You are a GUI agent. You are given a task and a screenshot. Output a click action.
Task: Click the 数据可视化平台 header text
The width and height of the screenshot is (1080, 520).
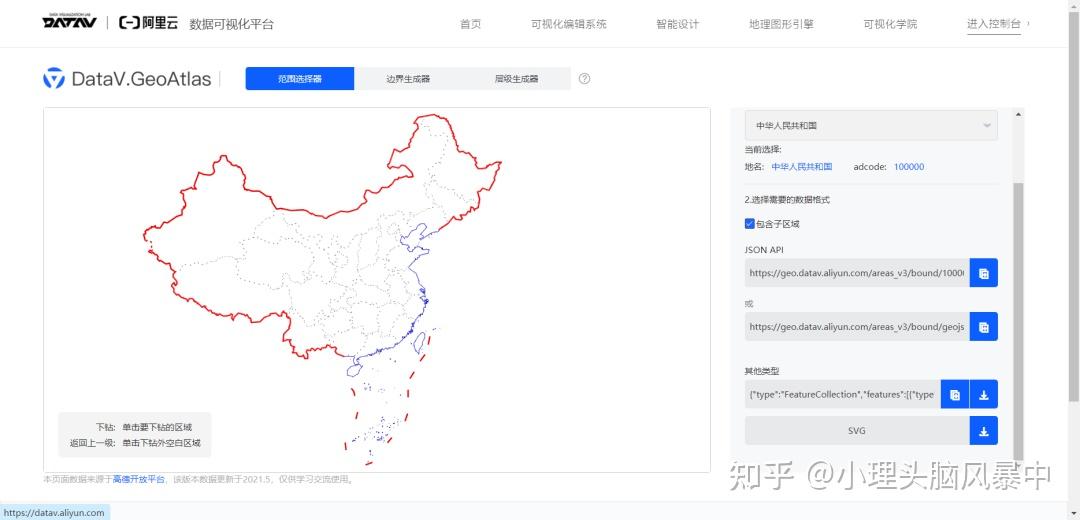[x=231, y=24]
